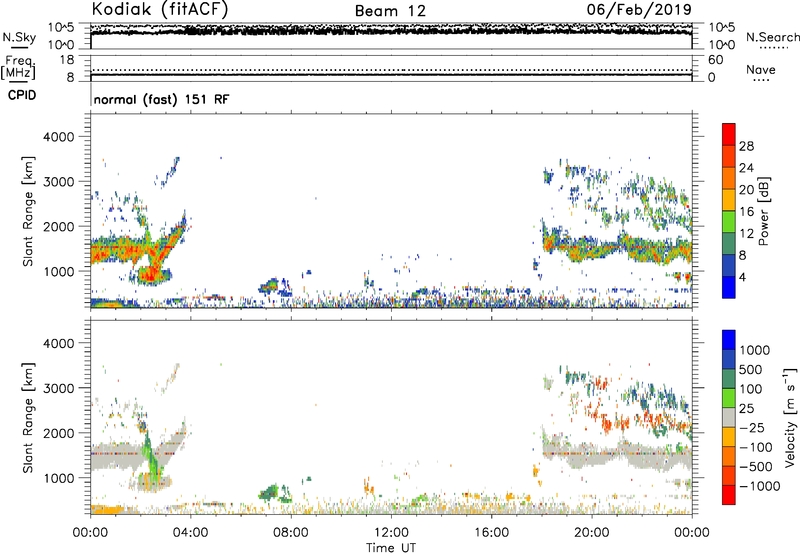Image resolution: width=800 pixels, height=554 pixels.
Task: Click the '4000' tick on power panel
Action: click(x=59, y=137)
